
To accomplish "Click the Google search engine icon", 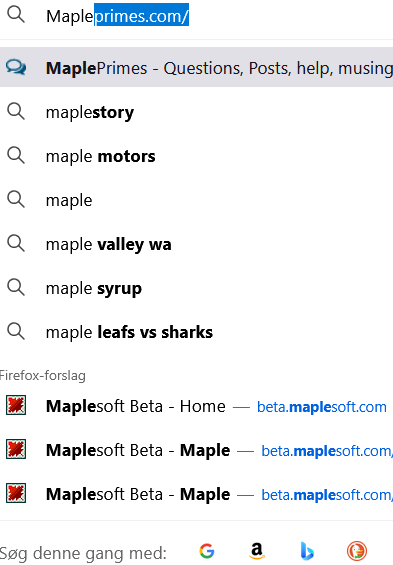I will pos(207,551).
